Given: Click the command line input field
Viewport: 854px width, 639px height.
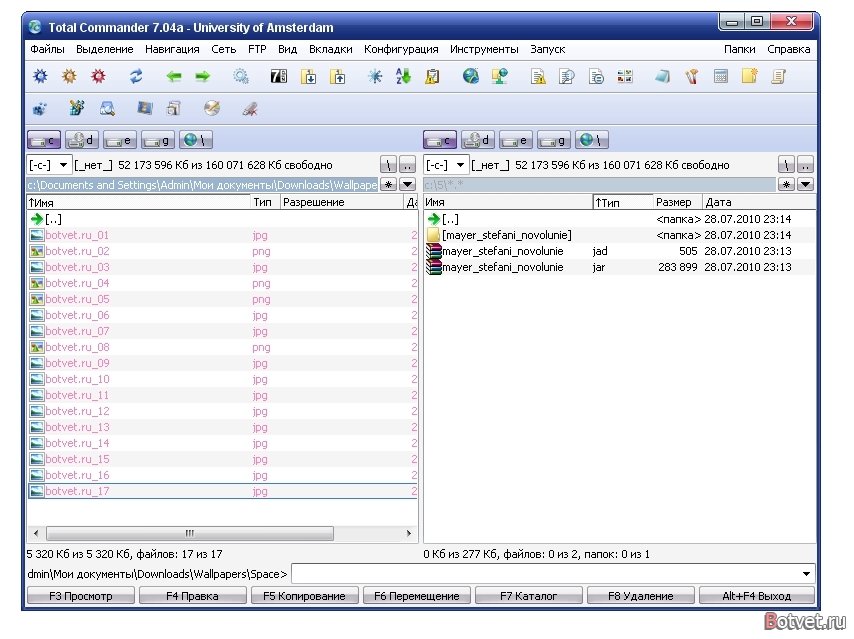Looking at the screenshot, I should point(546,574).
